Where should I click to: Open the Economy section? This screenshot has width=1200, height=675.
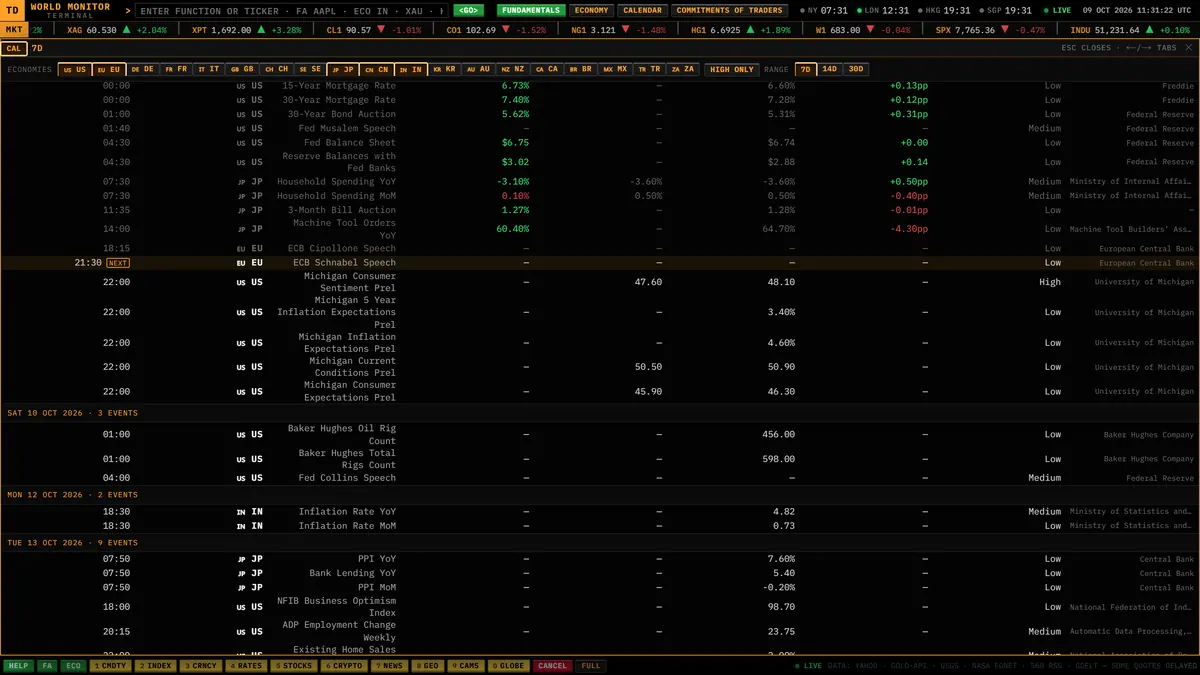(591, 11)
